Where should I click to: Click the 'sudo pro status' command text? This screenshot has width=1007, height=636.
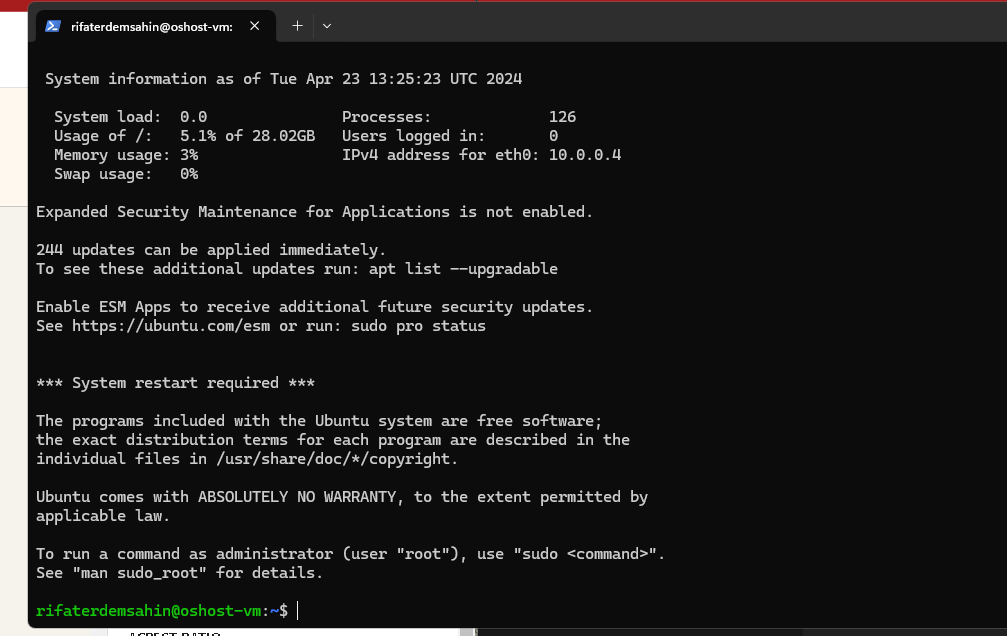[x=418, y=326]
